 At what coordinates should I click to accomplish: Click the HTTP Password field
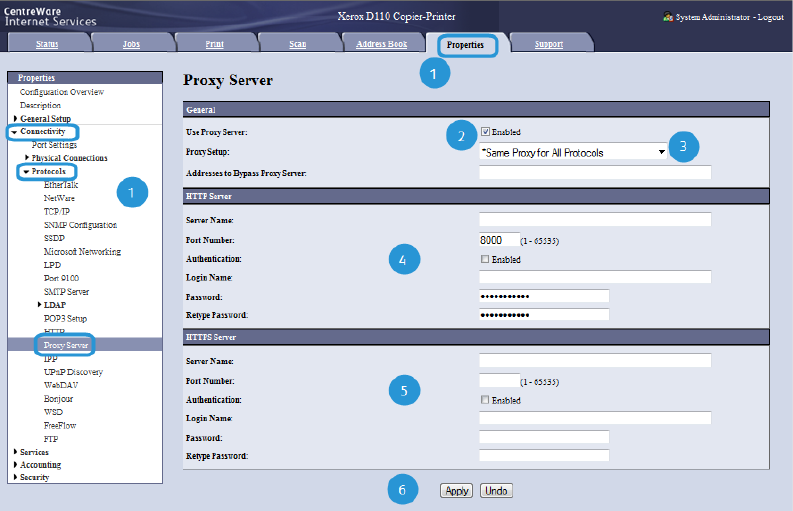(x=544, y=296)
